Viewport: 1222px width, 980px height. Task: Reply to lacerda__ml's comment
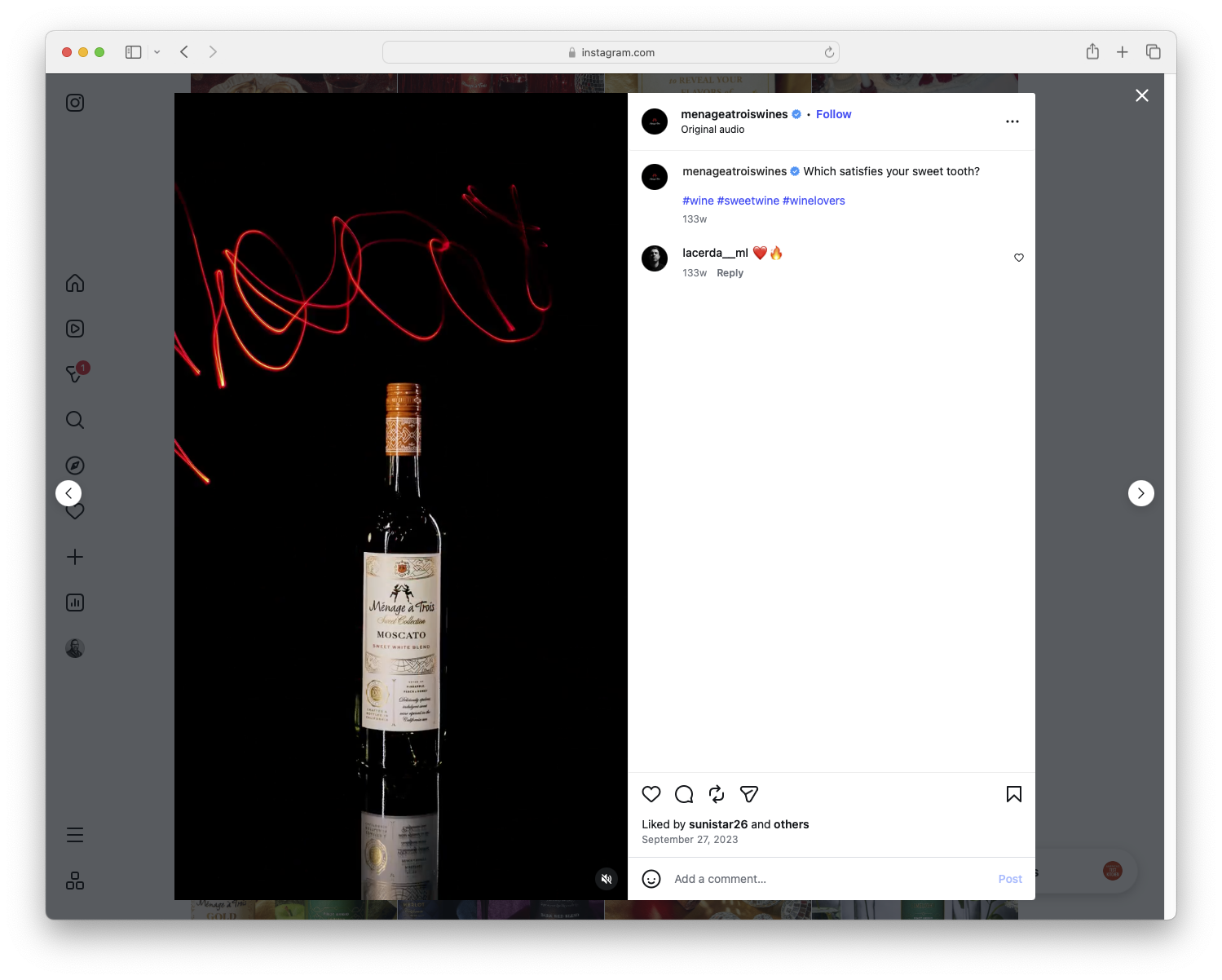point(730,273)
